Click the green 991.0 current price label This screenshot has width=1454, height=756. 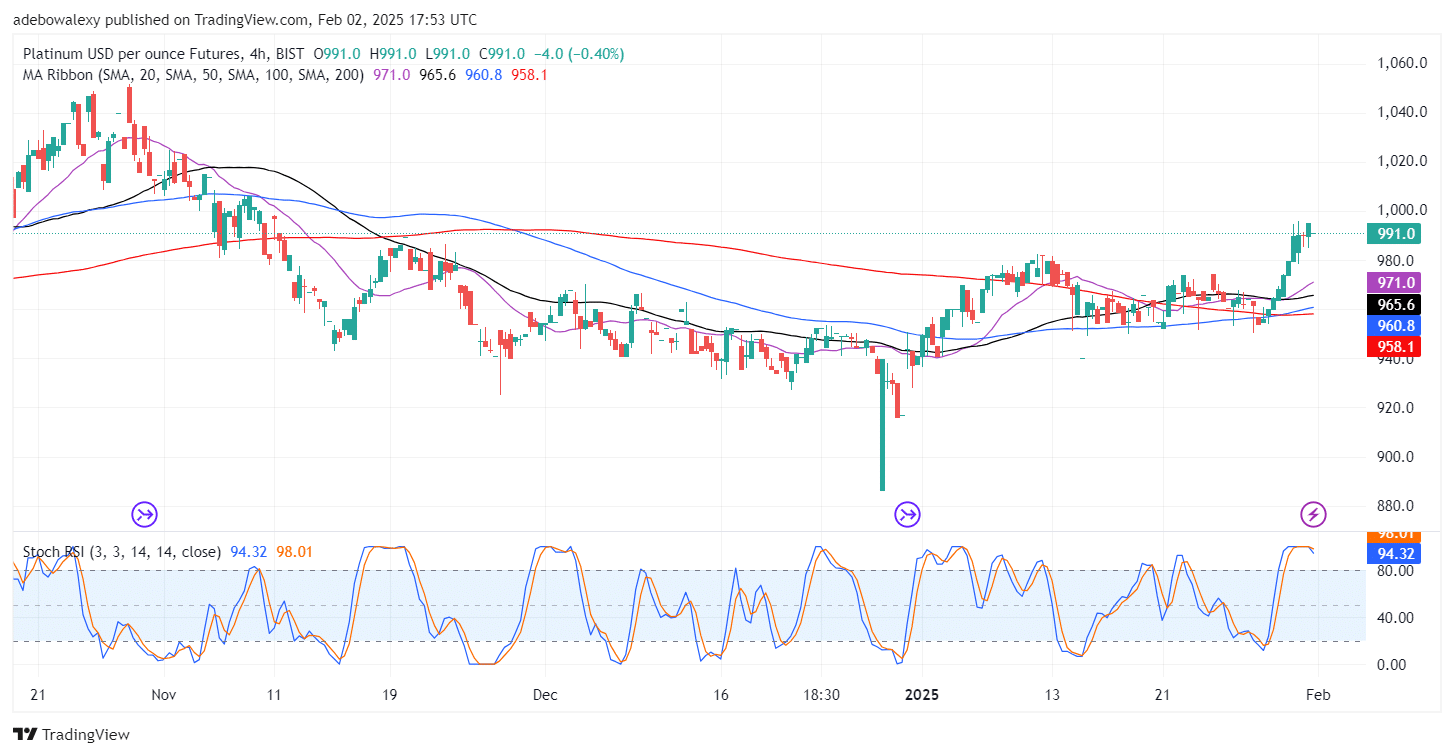coord(1396,234)
